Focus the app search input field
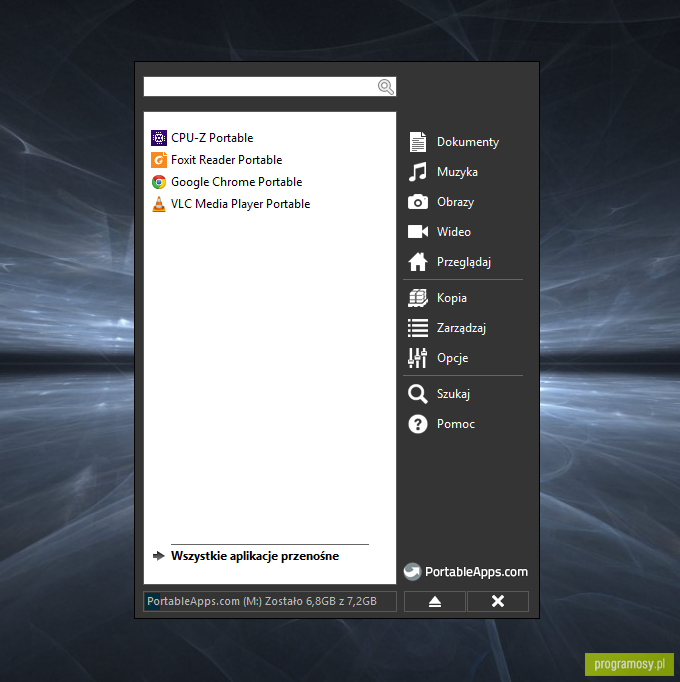 coord(270,87)
